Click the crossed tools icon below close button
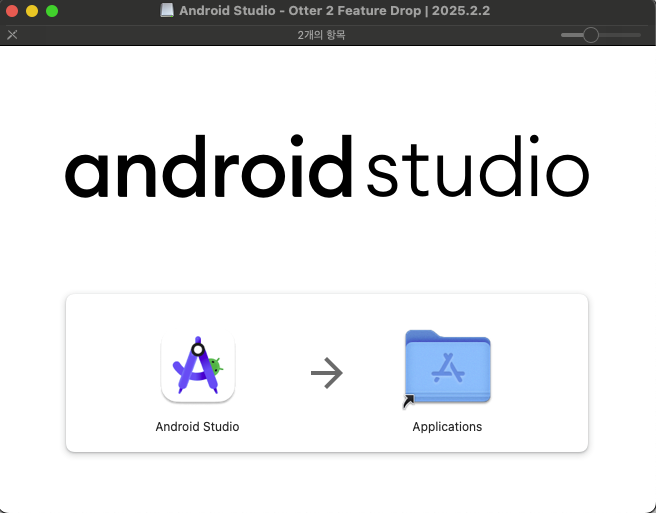This screenshot has height=513, width=656. (x=12, y=35)
